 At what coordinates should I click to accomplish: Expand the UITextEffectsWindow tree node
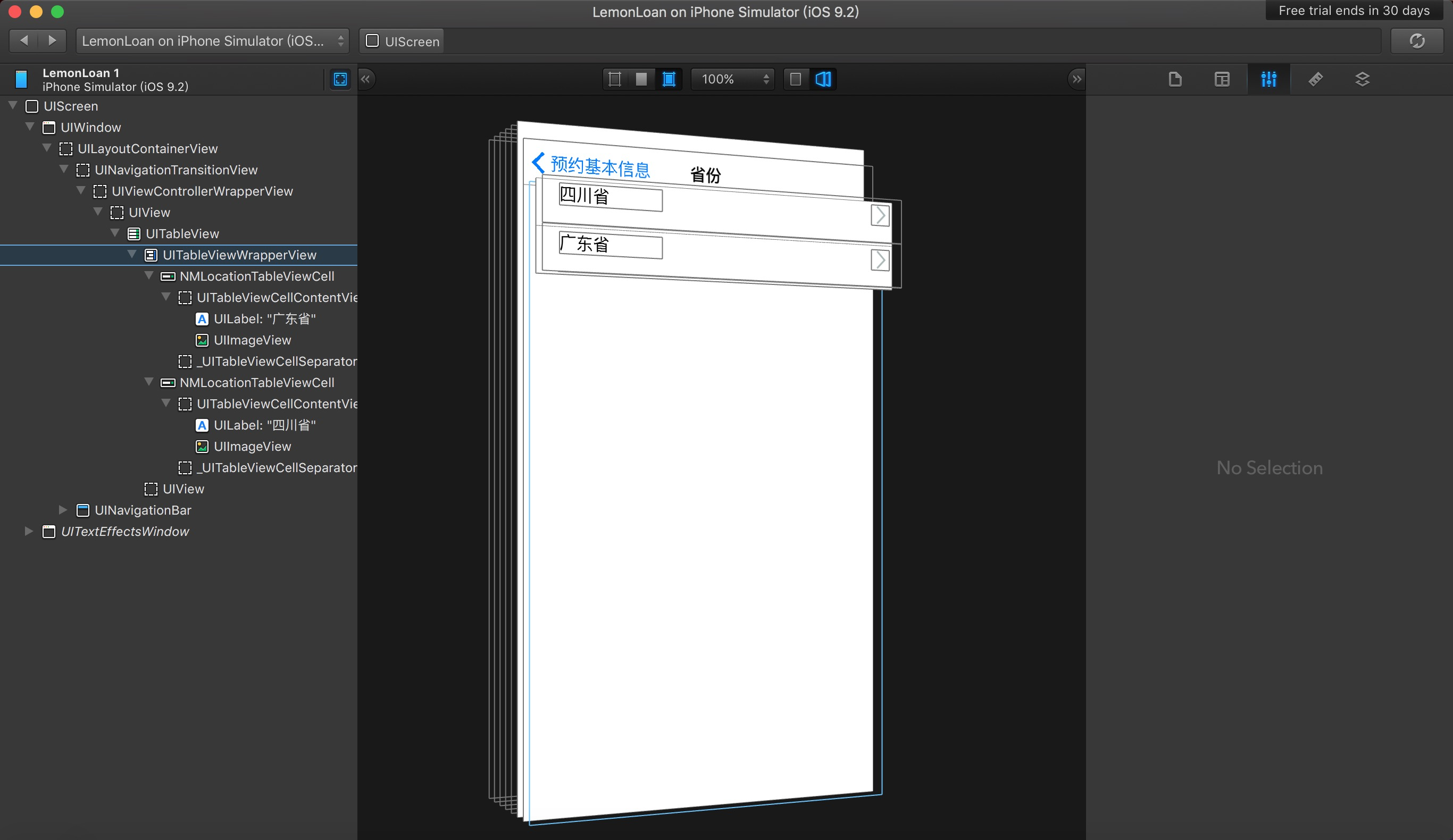[x=29, y=531]
